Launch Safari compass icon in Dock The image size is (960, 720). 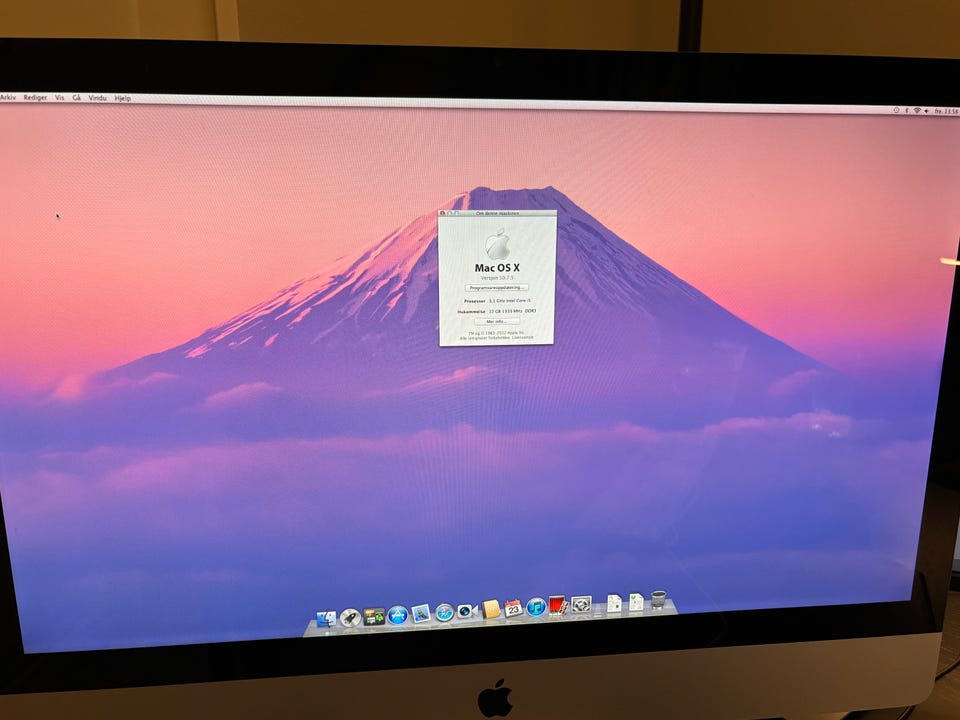click(x=444, y=612)
